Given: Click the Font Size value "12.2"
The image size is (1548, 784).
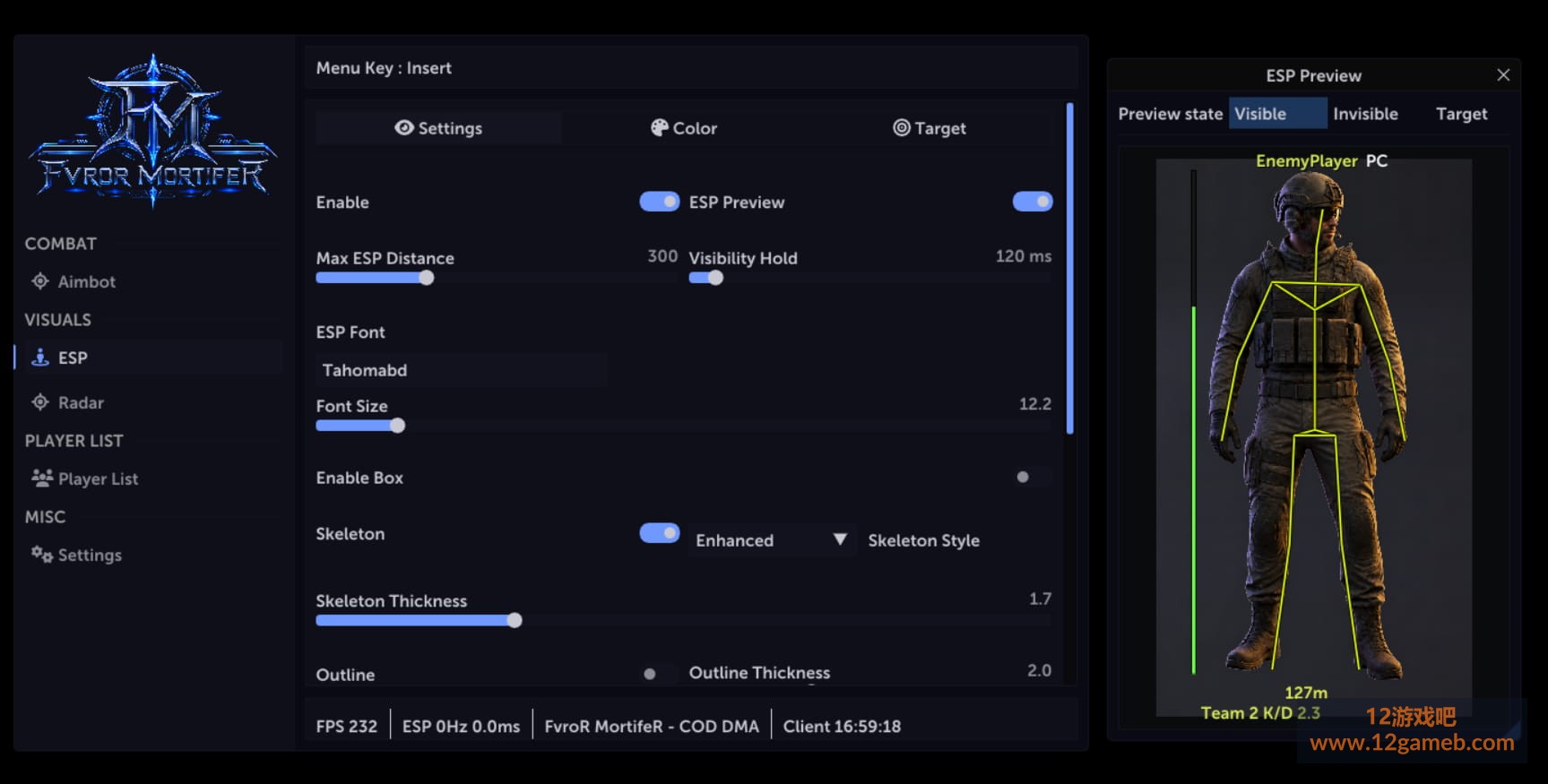Looking at the screenshot, I should click(1035, 404).
